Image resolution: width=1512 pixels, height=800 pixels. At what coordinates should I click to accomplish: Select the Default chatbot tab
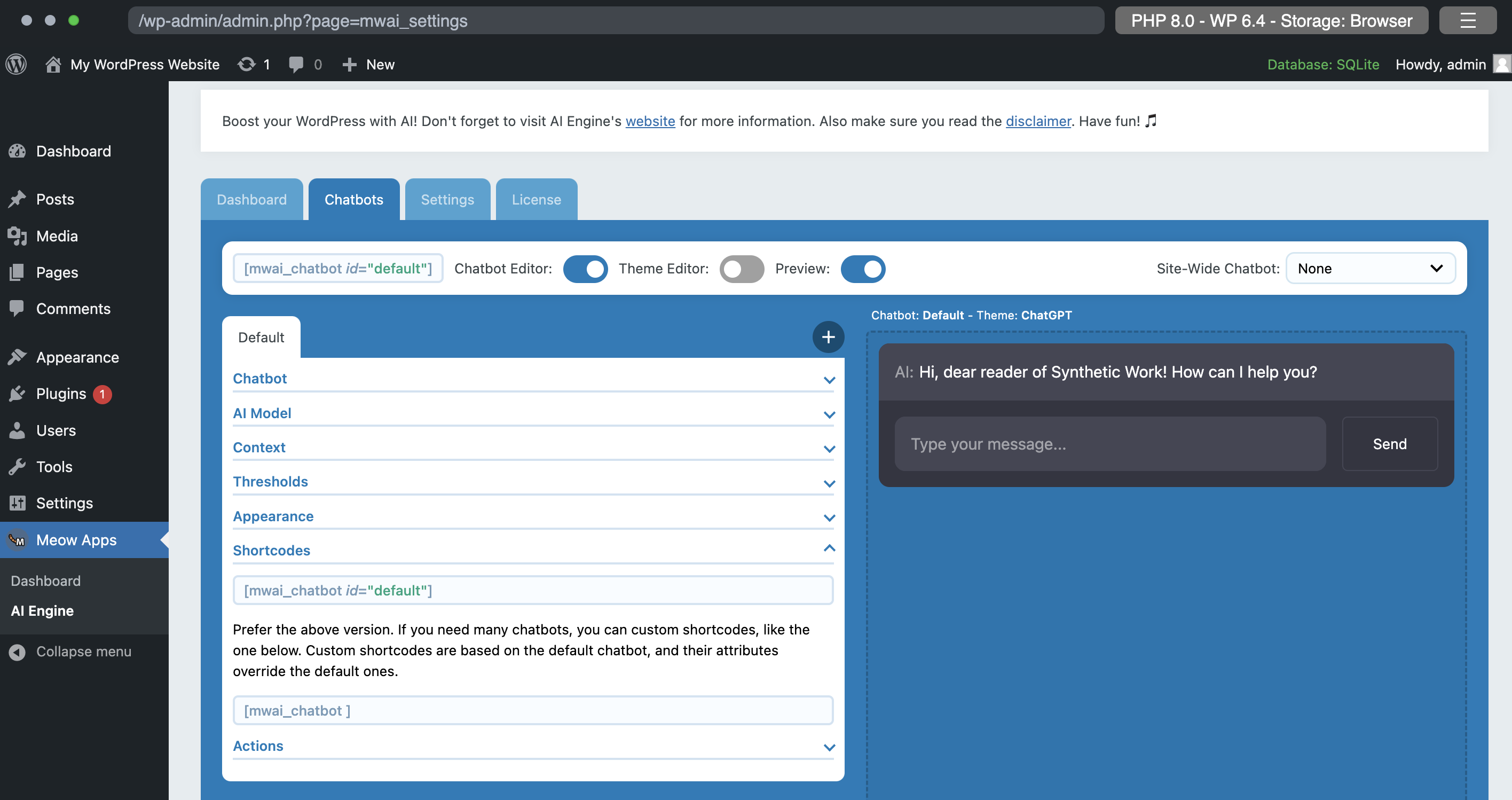click(261, 338)
